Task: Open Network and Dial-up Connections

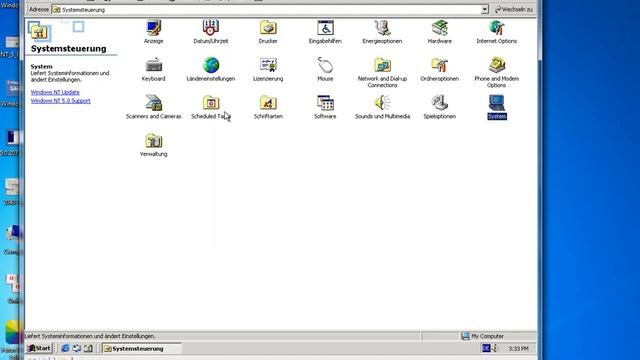Action: click(382, 72)
